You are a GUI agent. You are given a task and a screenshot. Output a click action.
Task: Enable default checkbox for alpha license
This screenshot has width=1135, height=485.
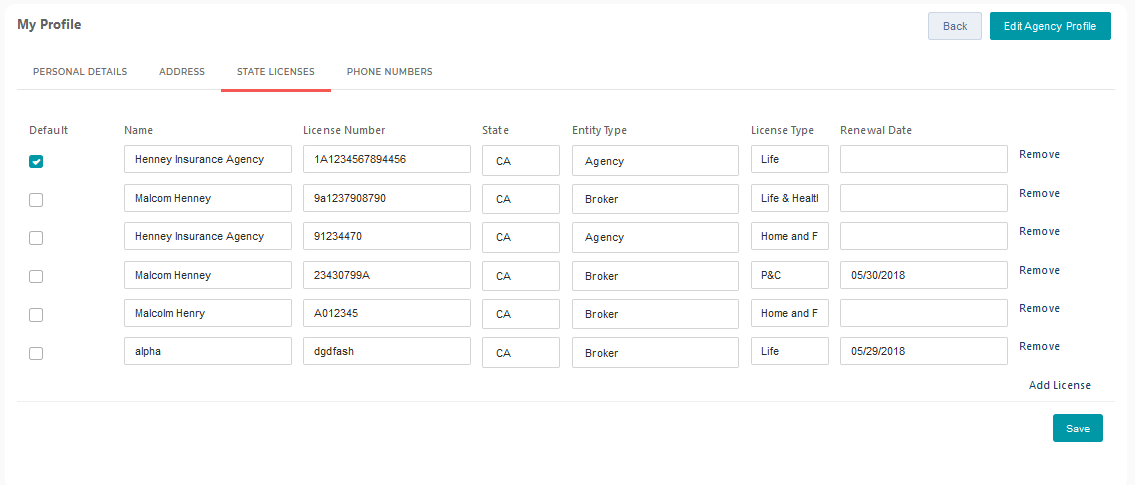pos(35,353)
